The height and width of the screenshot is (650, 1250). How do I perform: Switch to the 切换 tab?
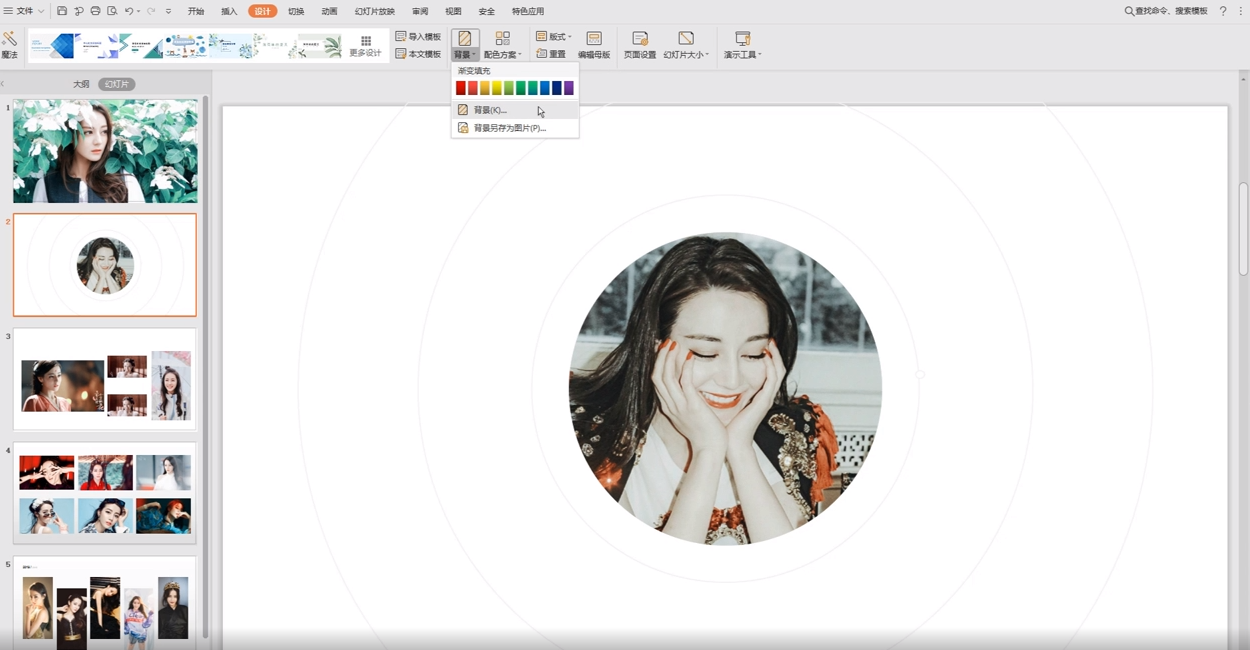[x=296, y=11]
